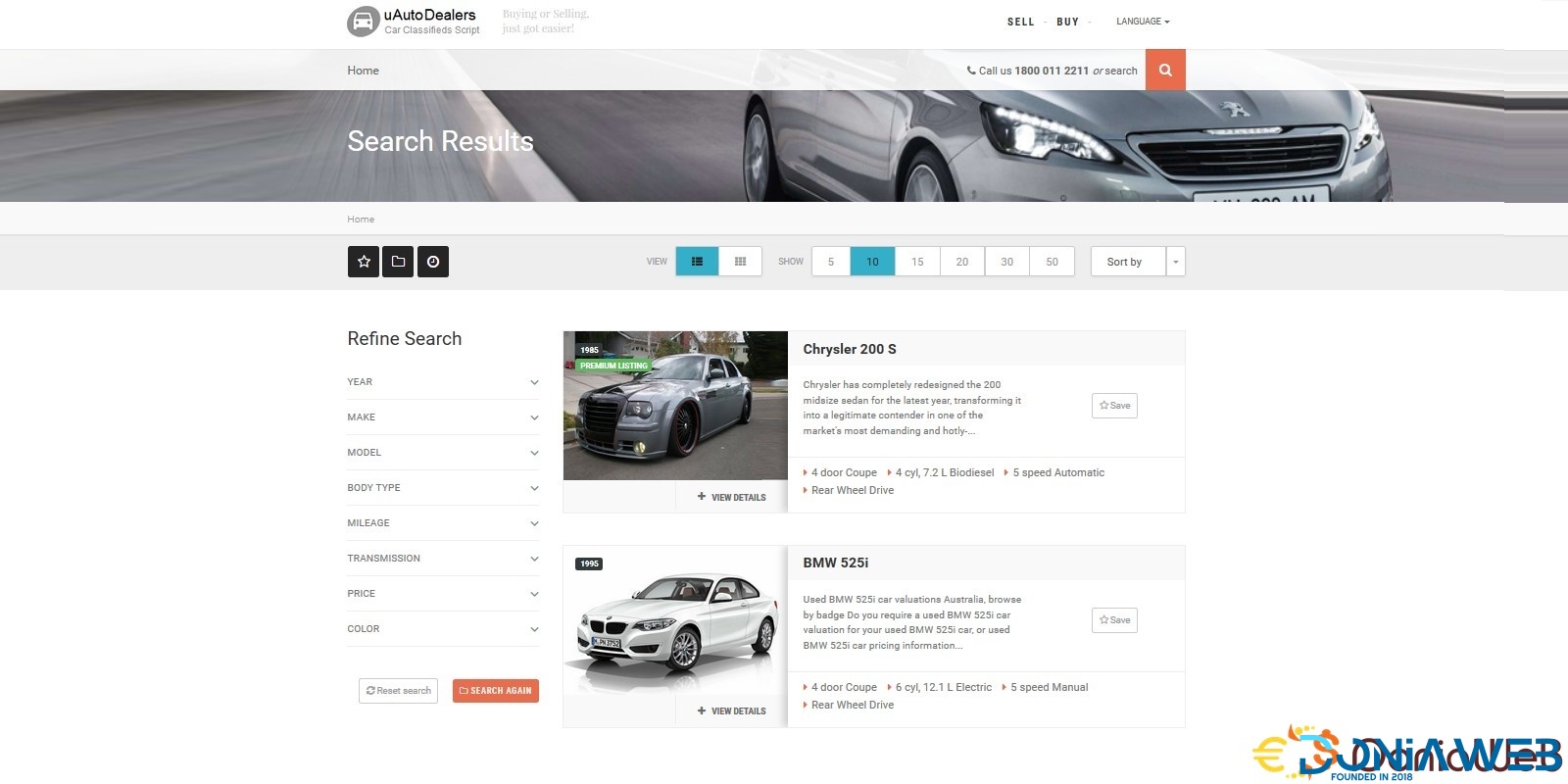Show 50 results per page

1053,262
